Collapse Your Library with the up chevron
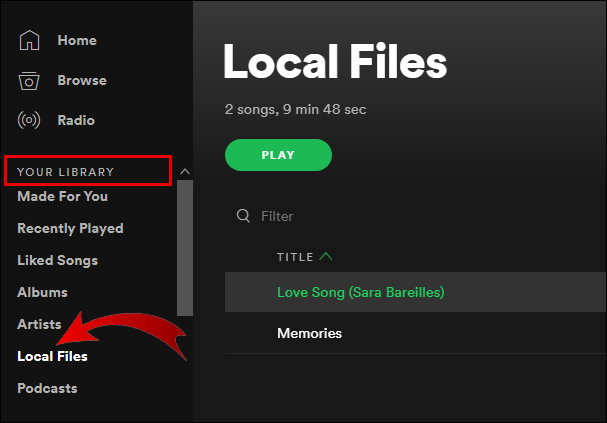The height and width of the screenshot is (423, 607). [x=185, y=171]
